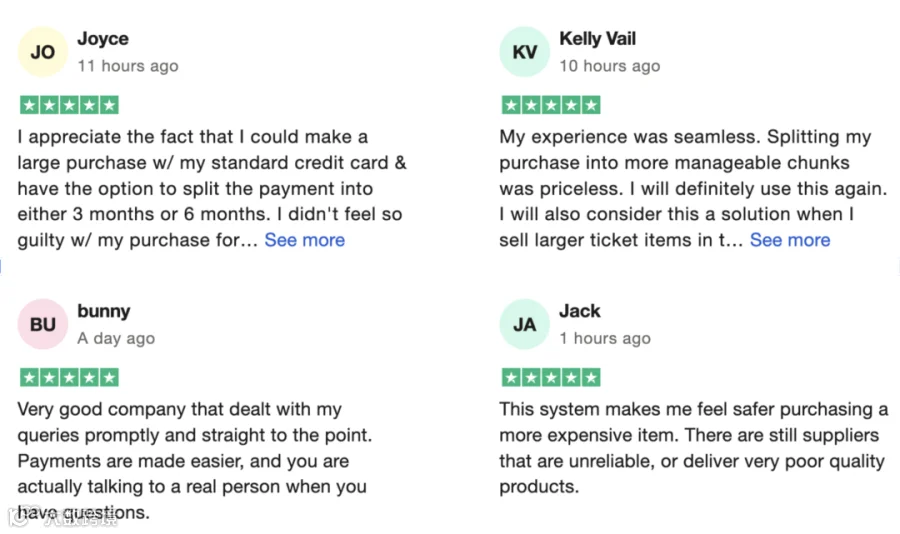Open the reviewer name Joyce

(x=103, y=39)
